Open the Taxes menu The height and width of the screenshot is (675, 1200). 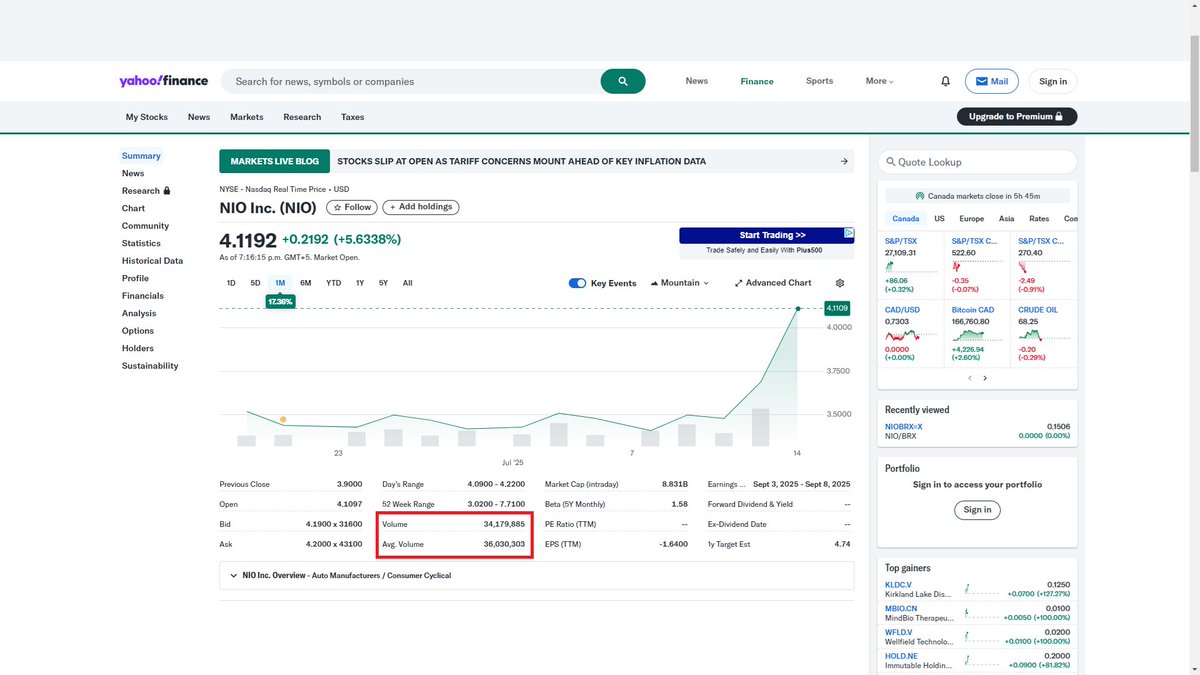click(352, 117)
